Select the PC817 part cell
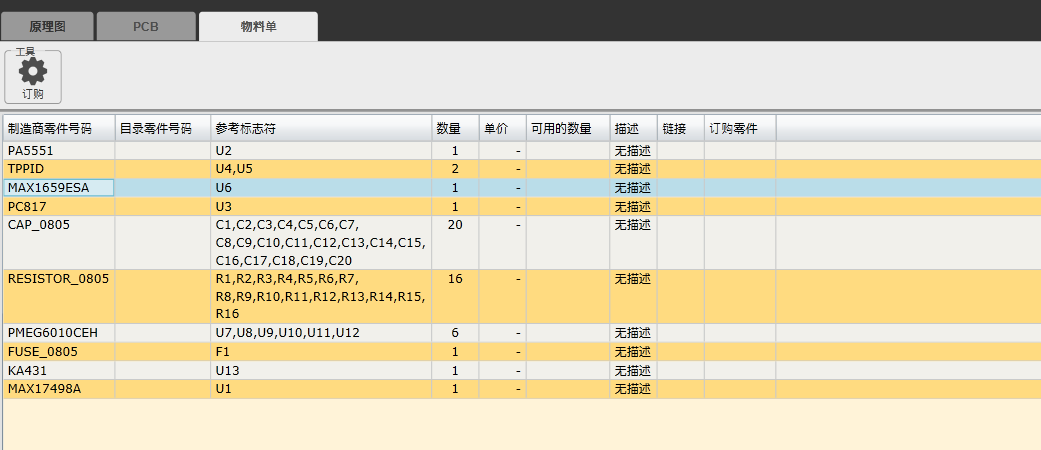 59,206
